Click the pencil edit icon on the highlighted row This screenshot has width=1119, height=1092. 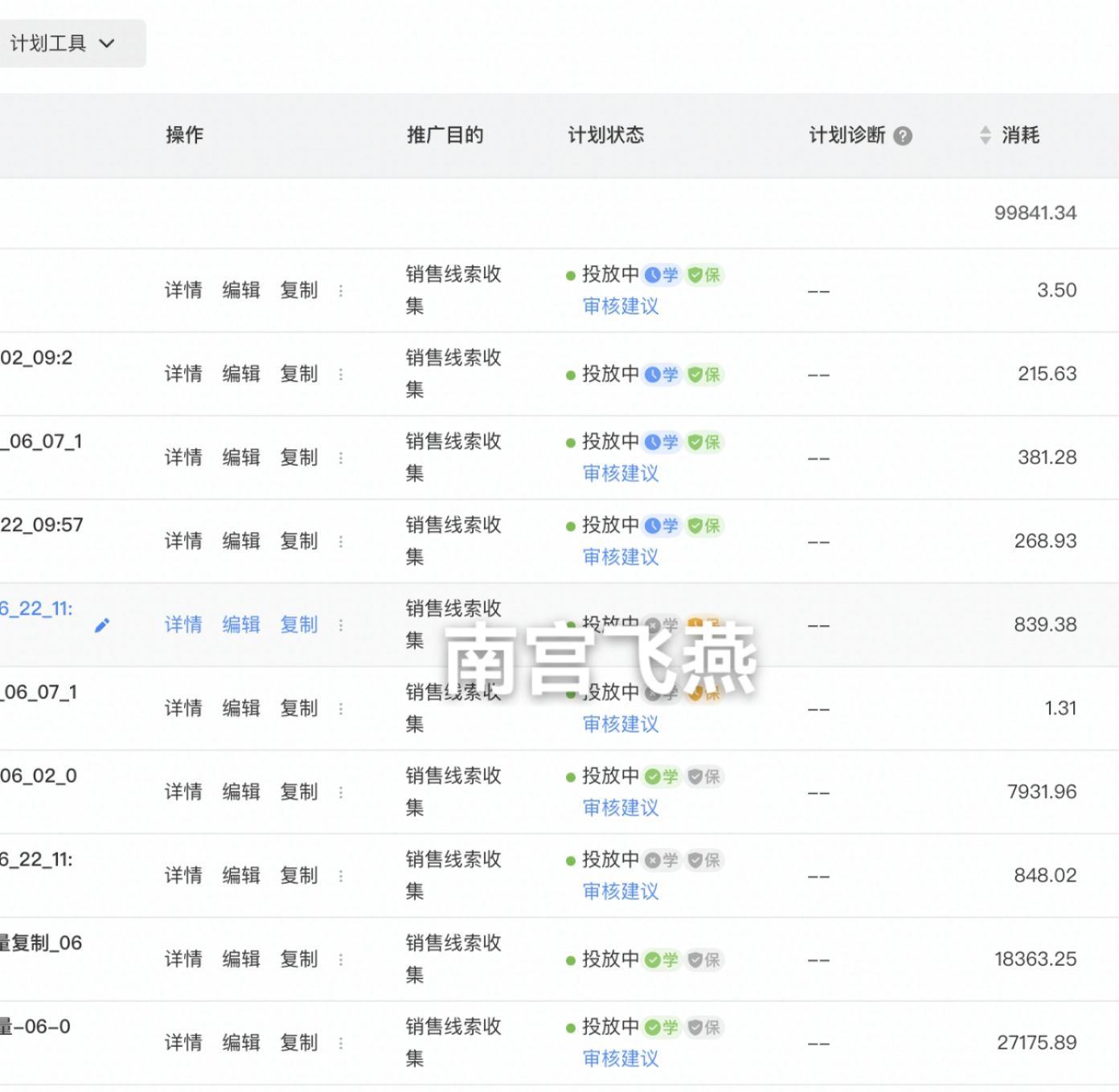(102, 626)
